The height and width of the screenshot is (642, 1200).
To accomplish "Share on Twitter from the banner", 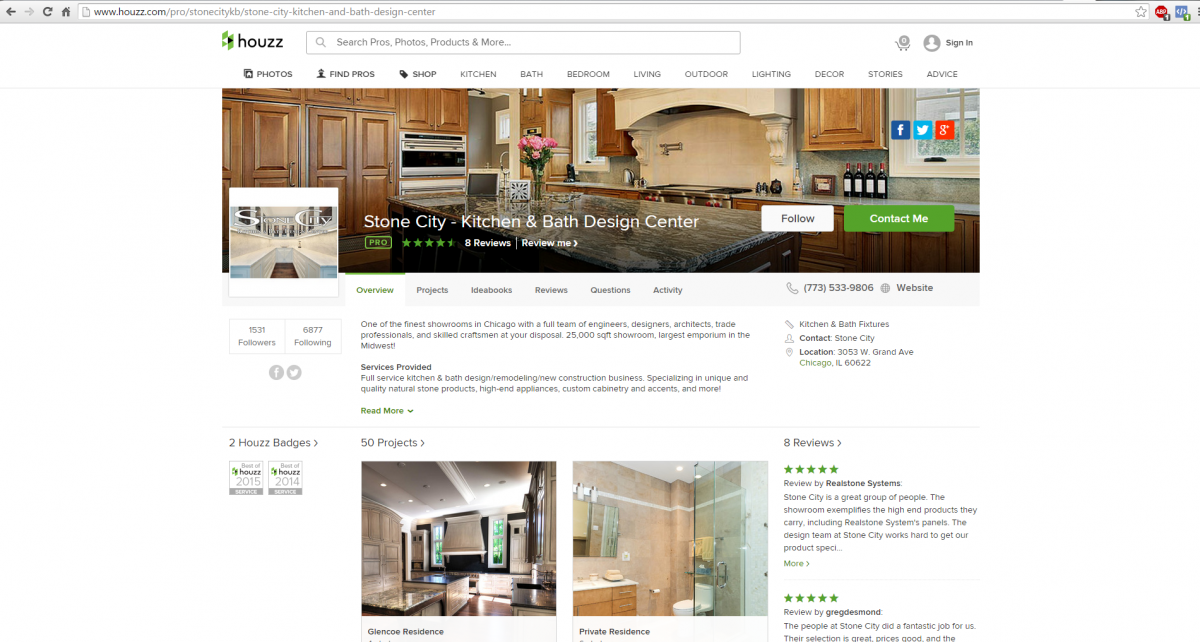I will [923, 130].
